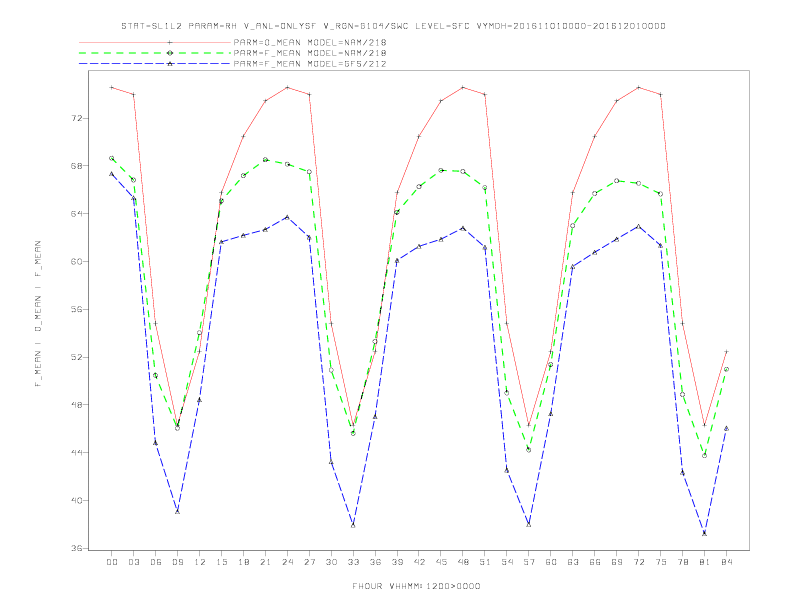Click x-axis tick label 27
Image resolution: width=792 pixels, height=612 pixels.
[309, 562]
